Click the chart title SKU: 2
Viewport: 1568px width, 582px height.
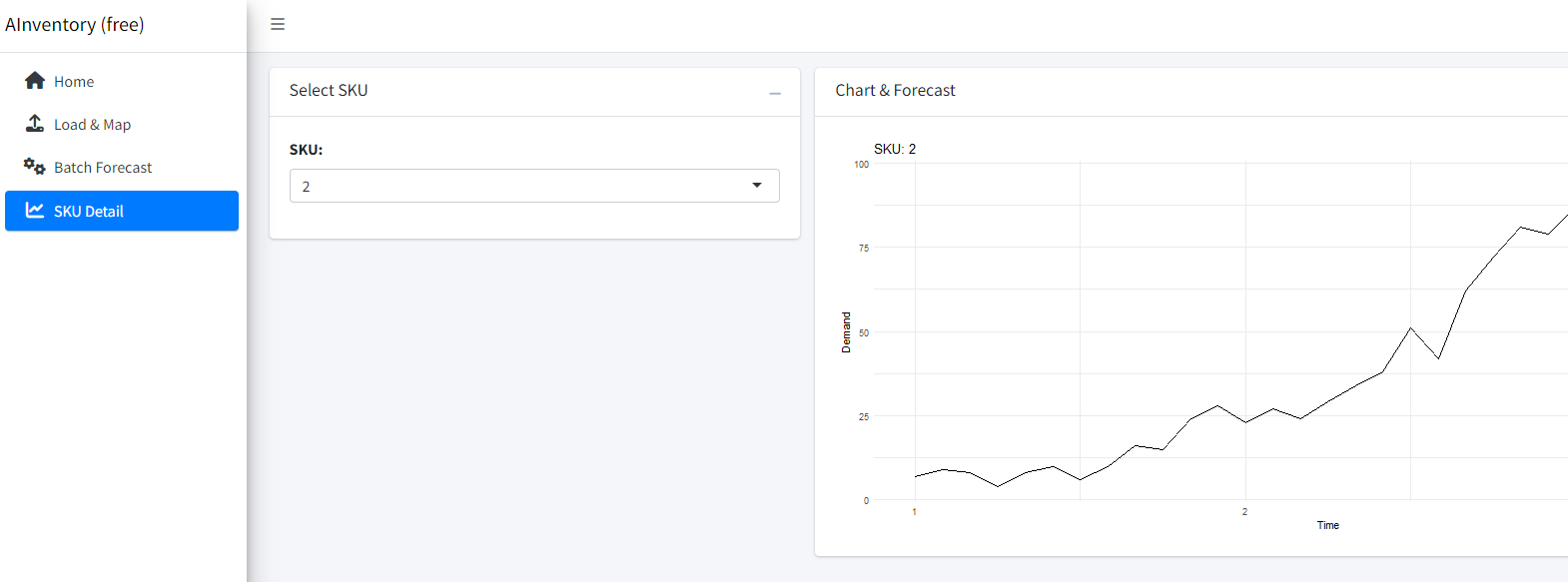(895, 149)
